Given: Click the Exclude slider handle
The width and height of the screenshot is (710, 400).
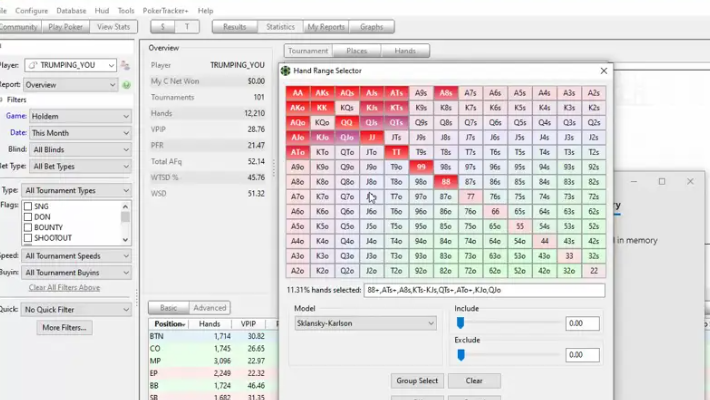Looking at the screenshot, I should tap(461, 355).
